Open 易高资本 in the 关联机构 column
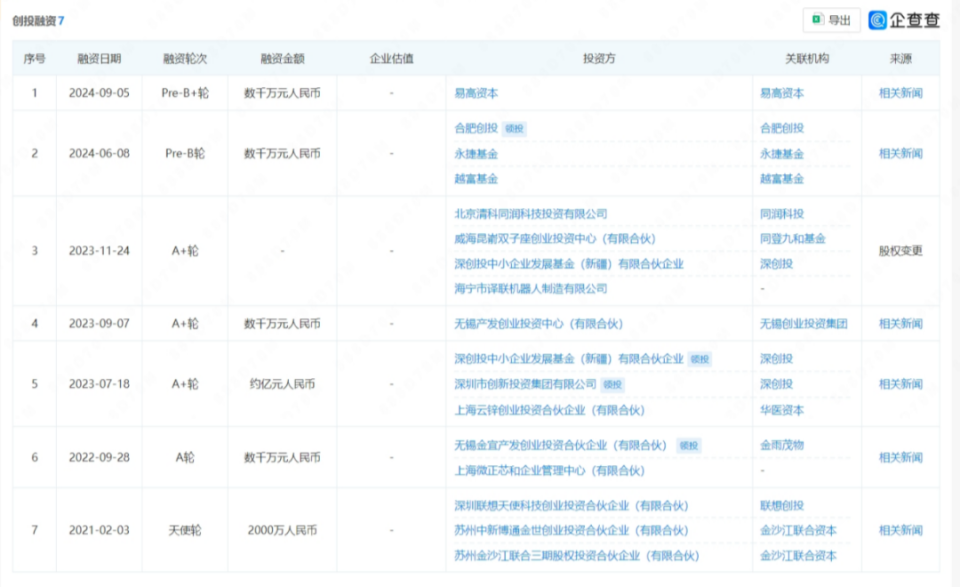The height and width of the screenshot is (587, 960). [x=782, y=93]
